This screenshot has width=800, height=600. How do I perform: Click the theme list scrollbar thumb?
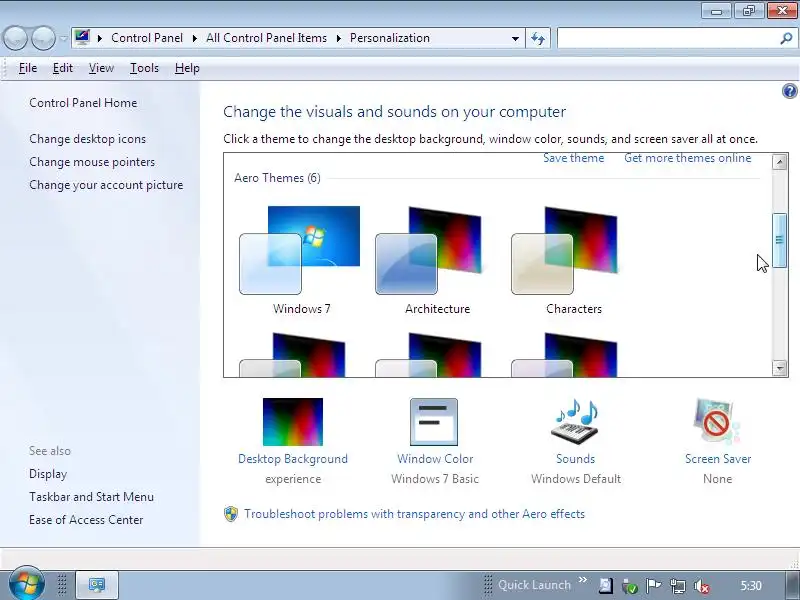[779, 240]
